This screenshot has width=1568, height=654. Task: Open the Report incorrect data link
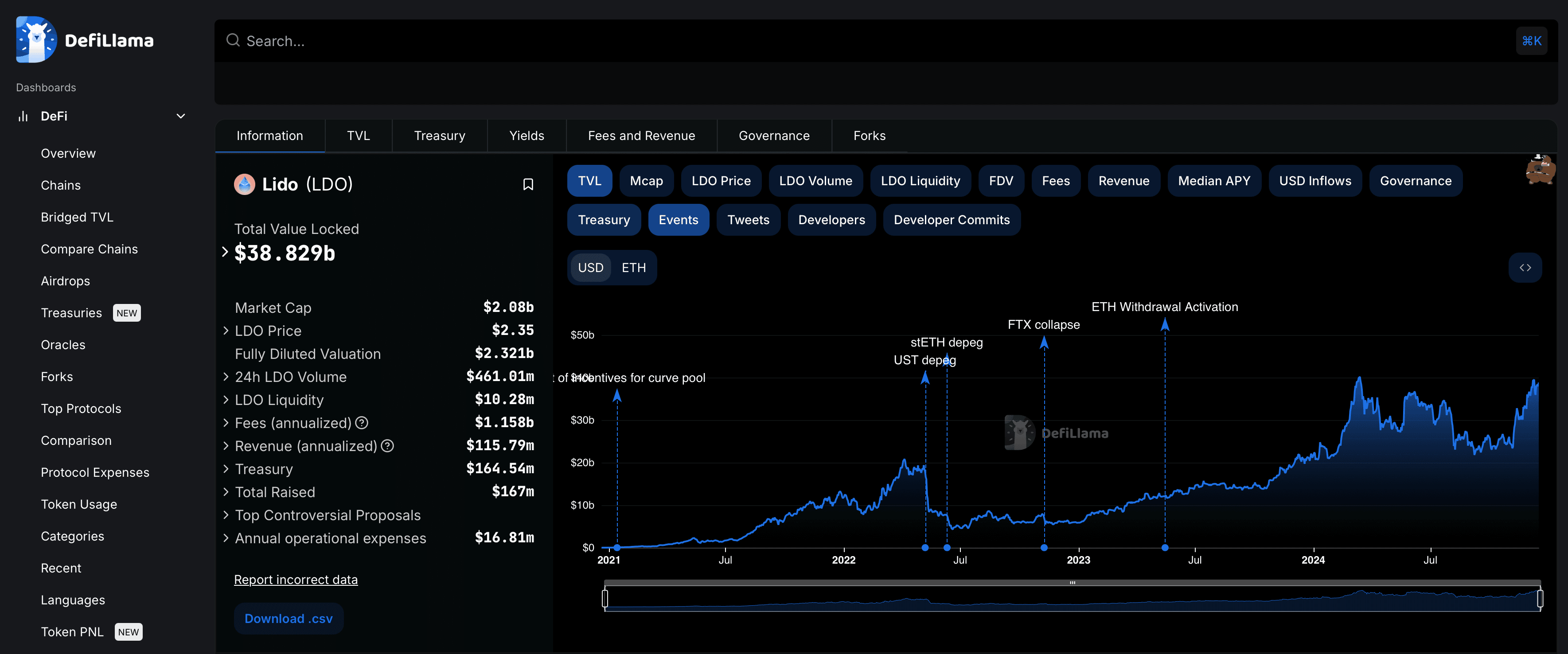point(296,580)
